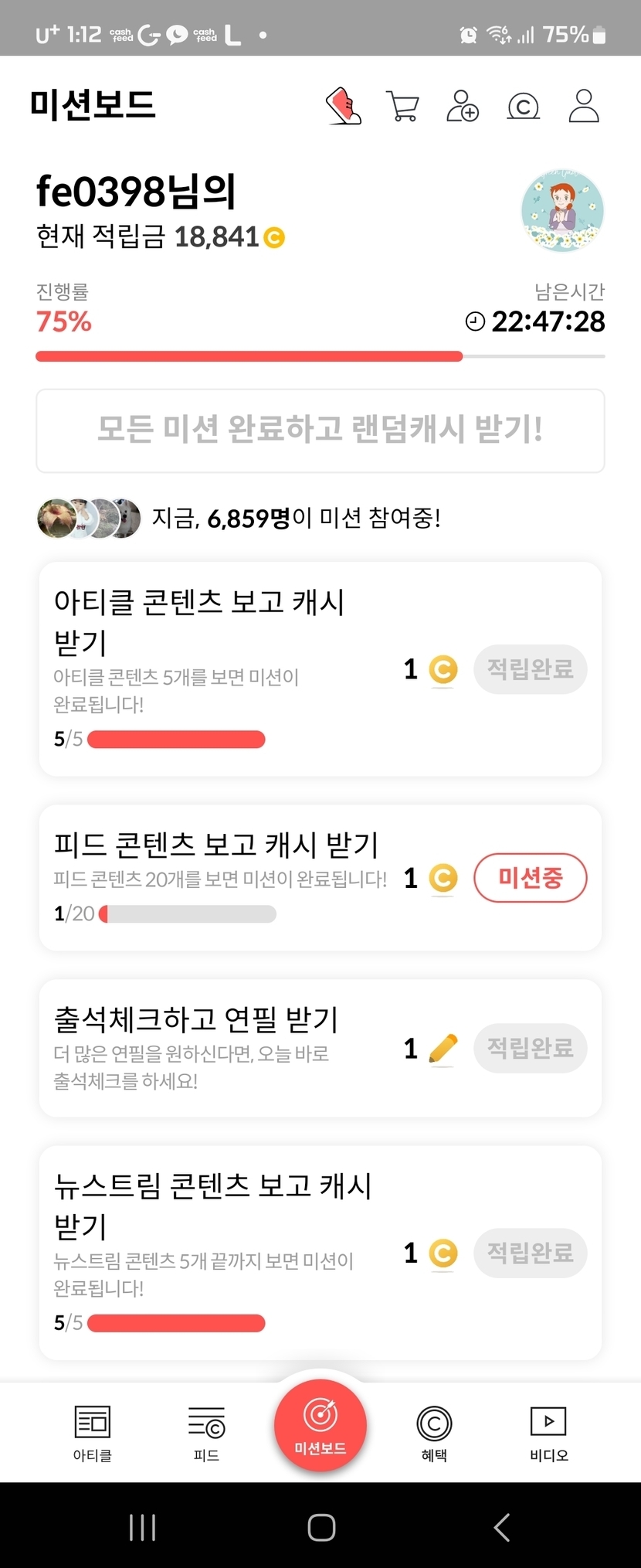Open the shopping cart
The width and height of the screenshot is (641, 1568).
[x=402, y=106]
